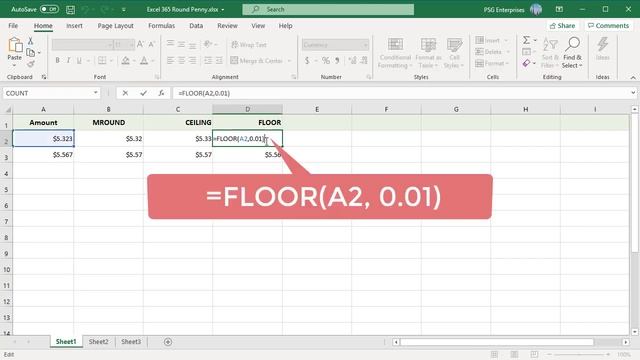Click the Save icon in title bar
This screenshot has width=640, height=360.
70,9
